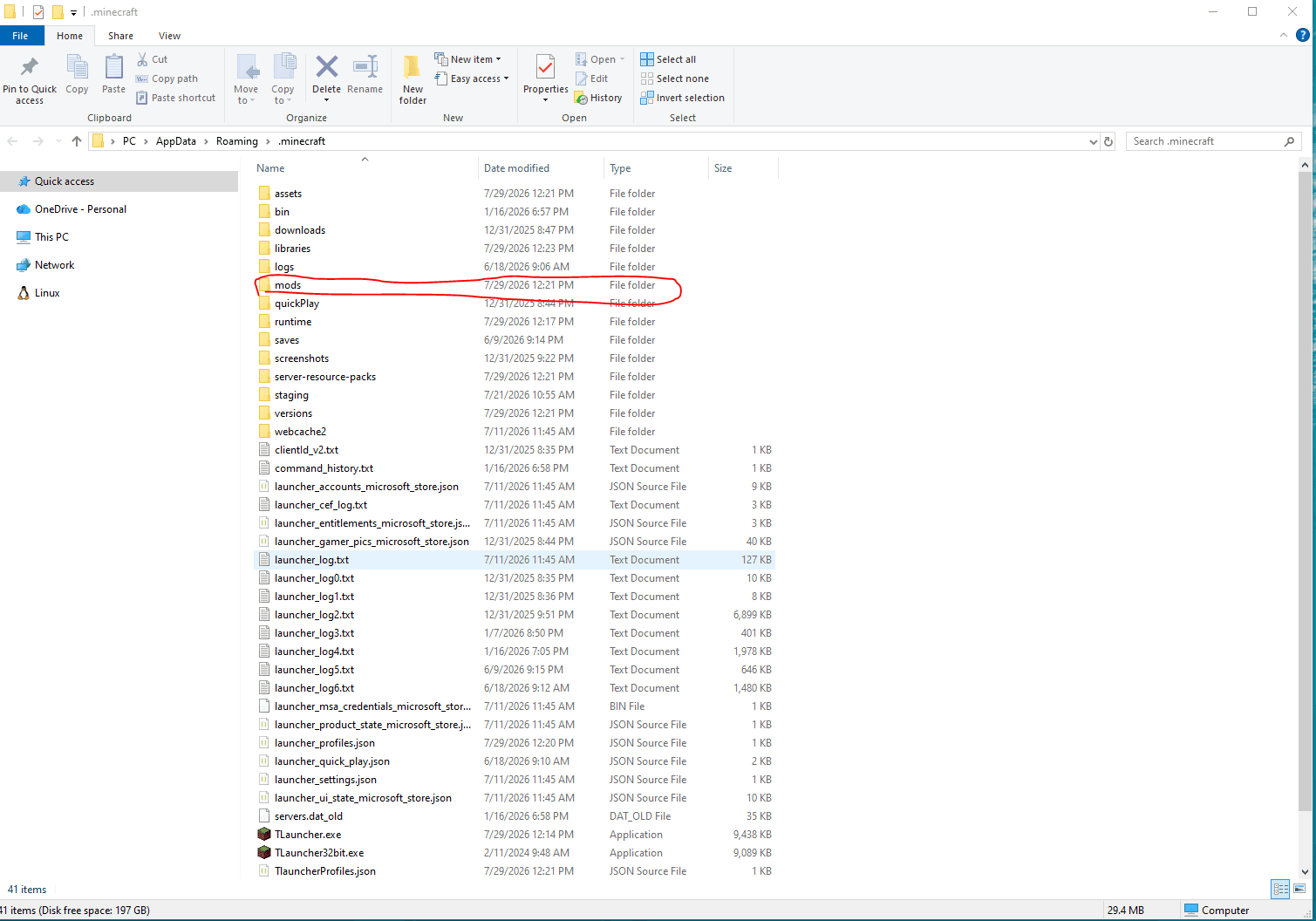Expand the Open dropdown arrow in ribbon
The image size is (1316, 921).
[x=622, y=59]
